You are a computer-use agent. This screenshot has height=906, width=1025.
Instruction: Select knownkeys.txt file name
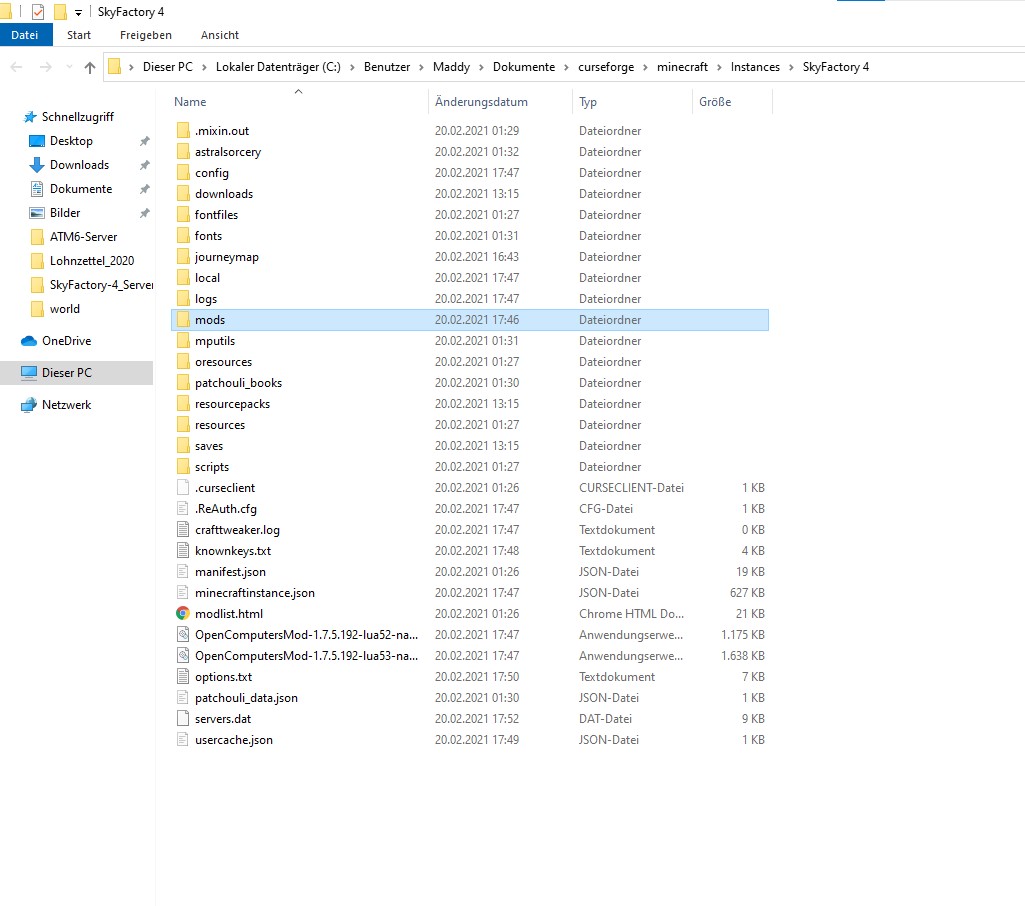233,551
